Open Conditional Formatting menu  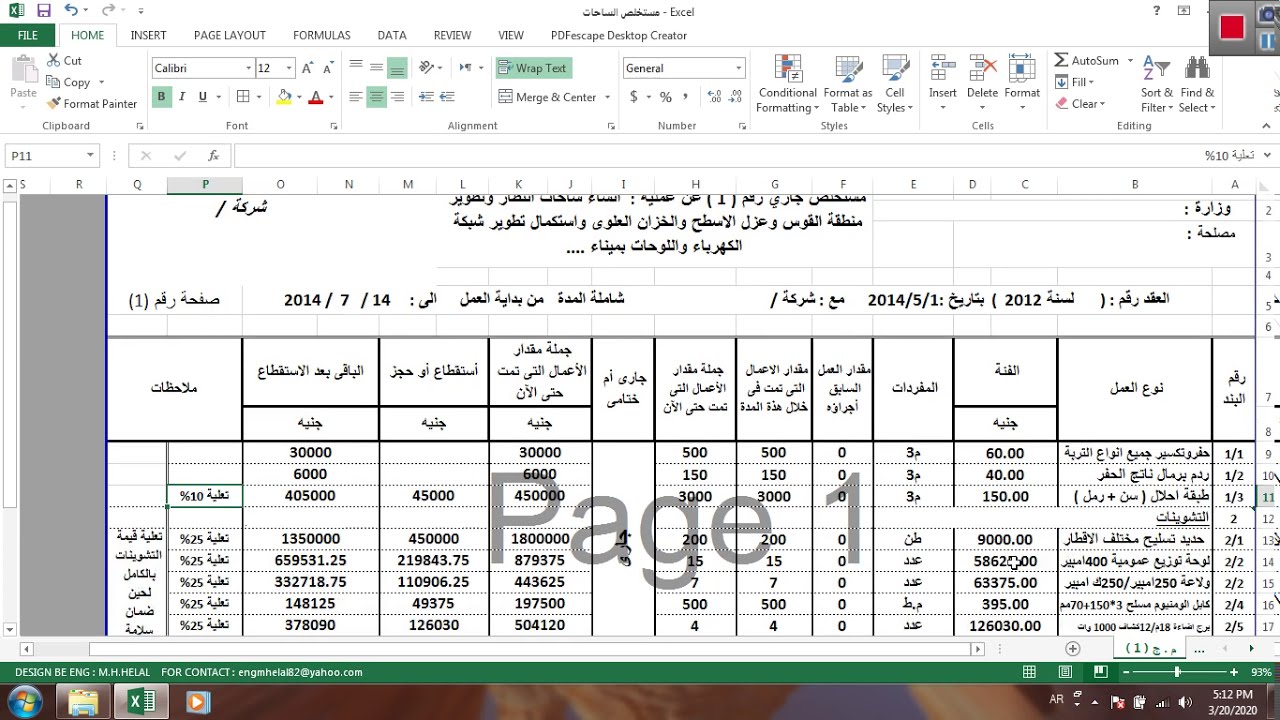click(787, 85)
